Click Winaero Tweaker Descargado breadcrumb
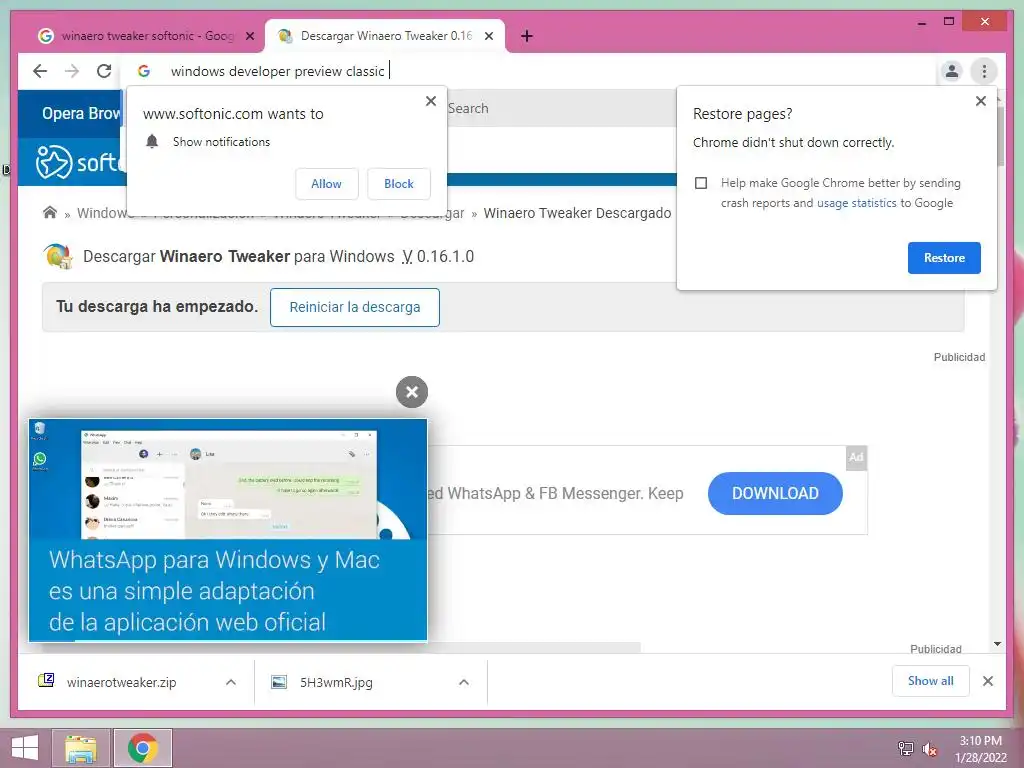The image size is (1024, 768). point(577,213)
